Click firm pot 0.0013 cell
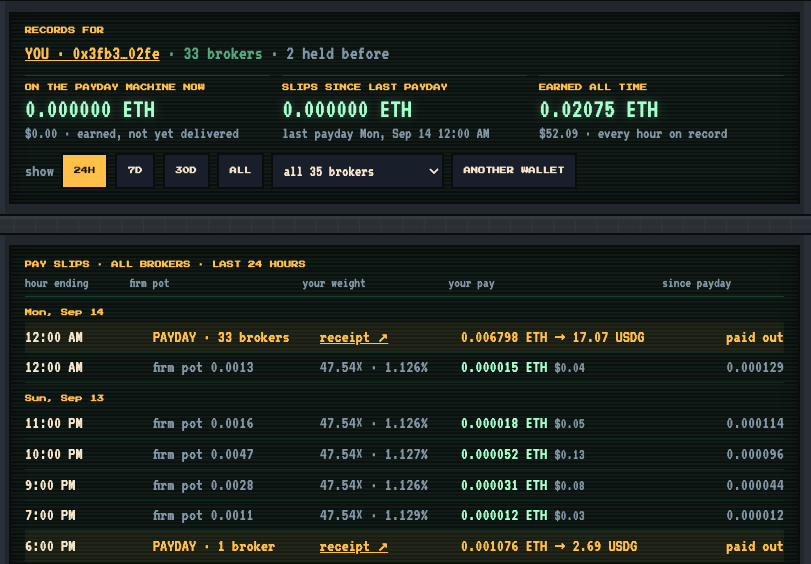The height and width of the screenshot is (564, 811). (203, 368)
